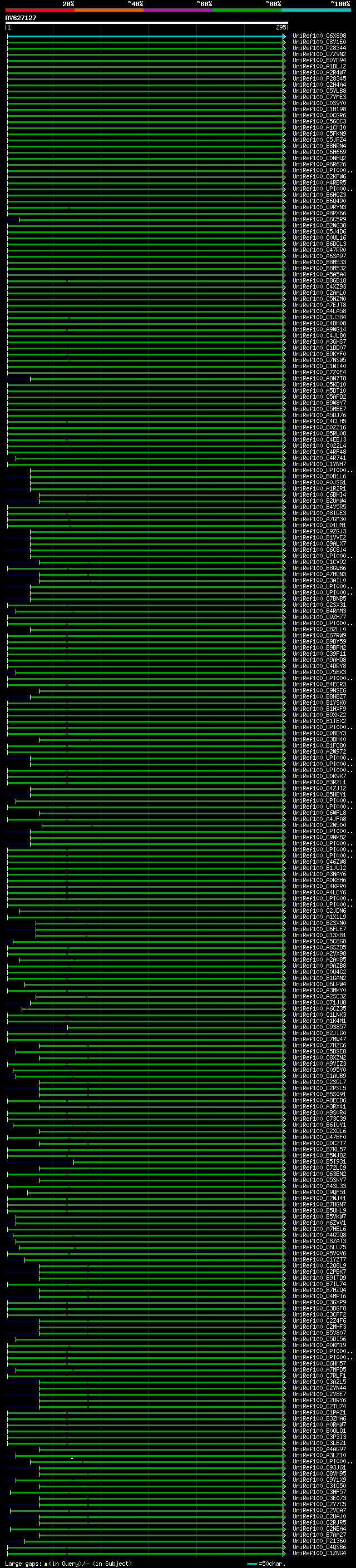Image resolution: width=356 pixels, height=1568 pixels.
Task: Click the cyan ~100% identity legend segment
Action: pos(317,10)
